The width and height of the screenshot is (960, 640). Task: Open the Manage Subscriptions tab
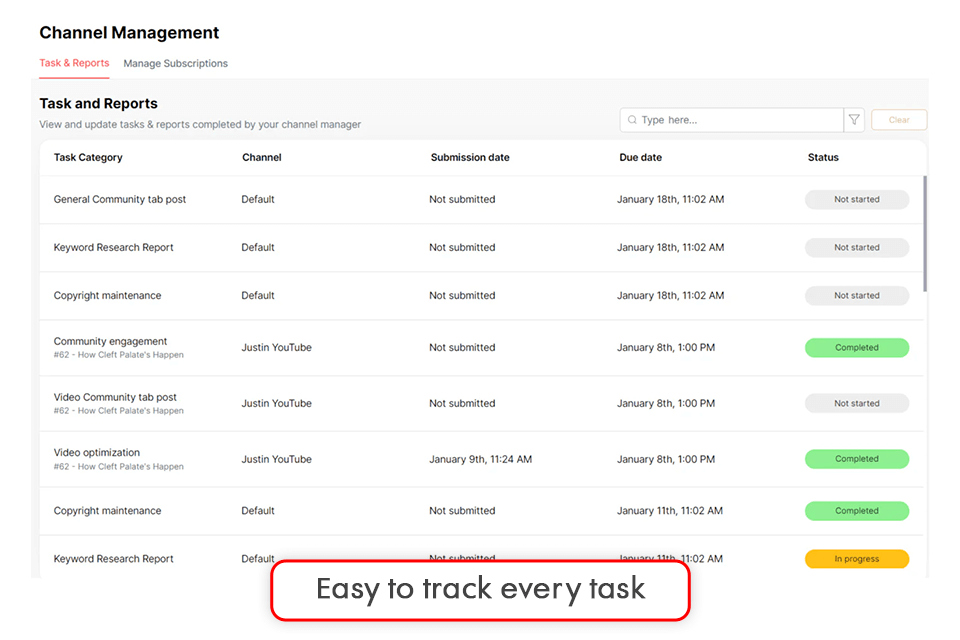coord(175,63)
